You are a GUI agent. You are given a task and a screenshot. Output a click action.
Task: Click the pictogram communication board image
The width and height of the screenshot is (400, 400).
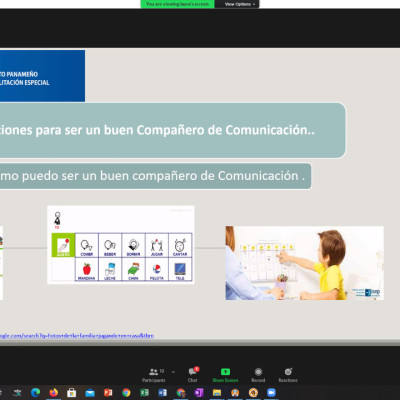(x=121, y=245)
